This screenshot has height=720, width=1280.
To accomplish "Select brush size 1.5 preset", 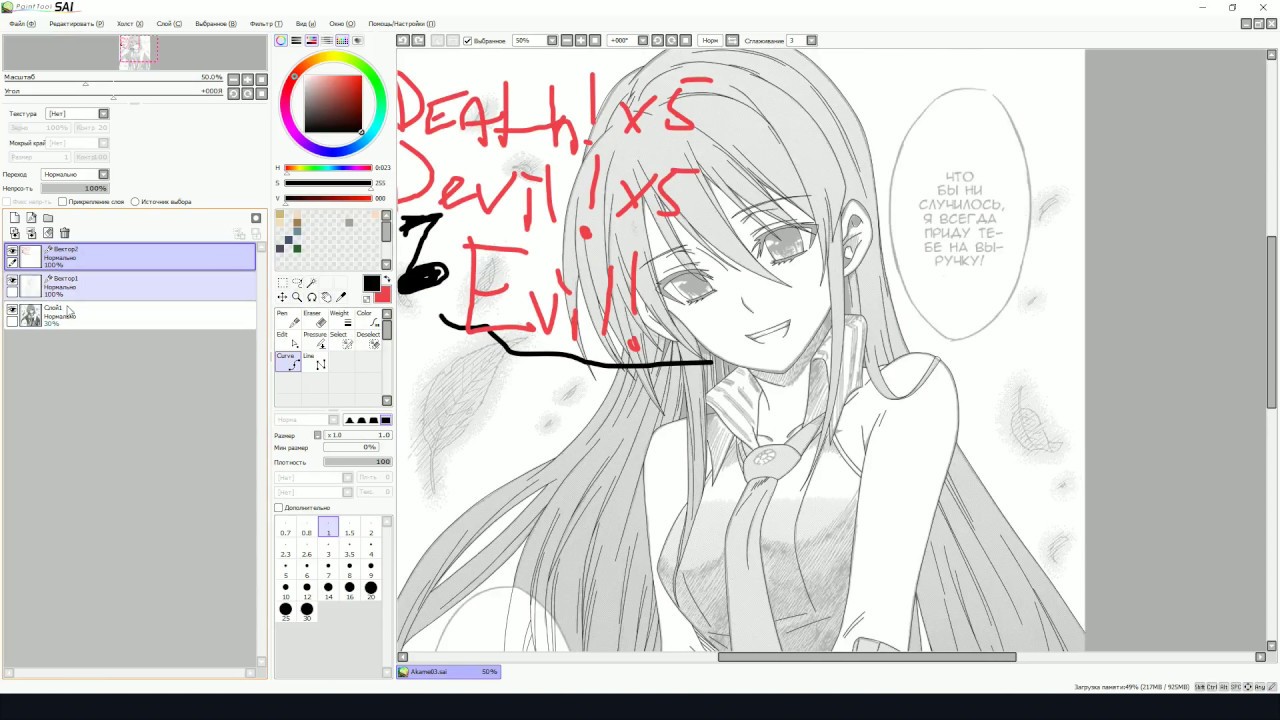I will tap(350, 527).
